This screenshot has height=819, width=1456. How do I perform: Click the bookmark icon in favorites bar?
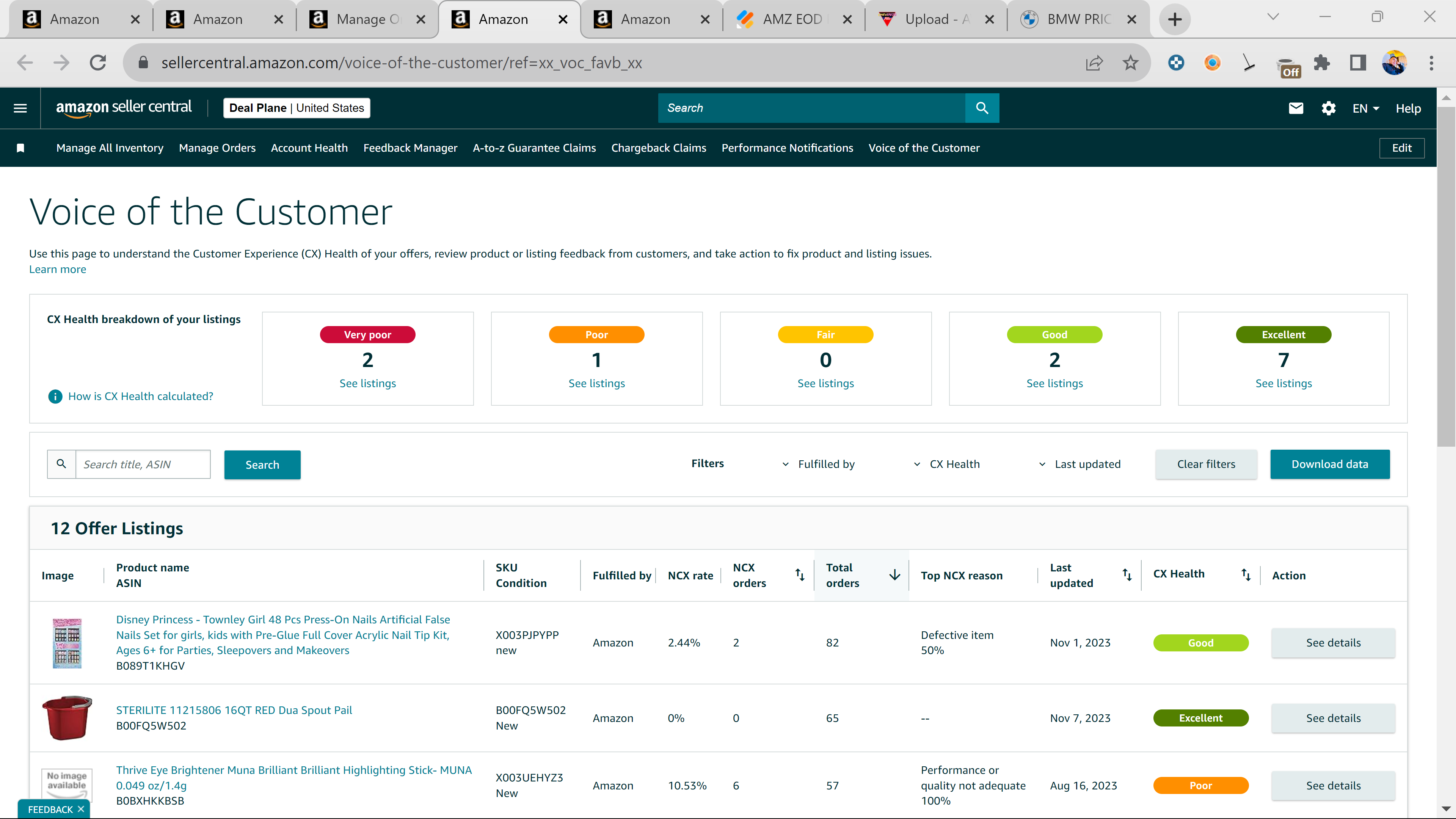click(x=20, y=148)
